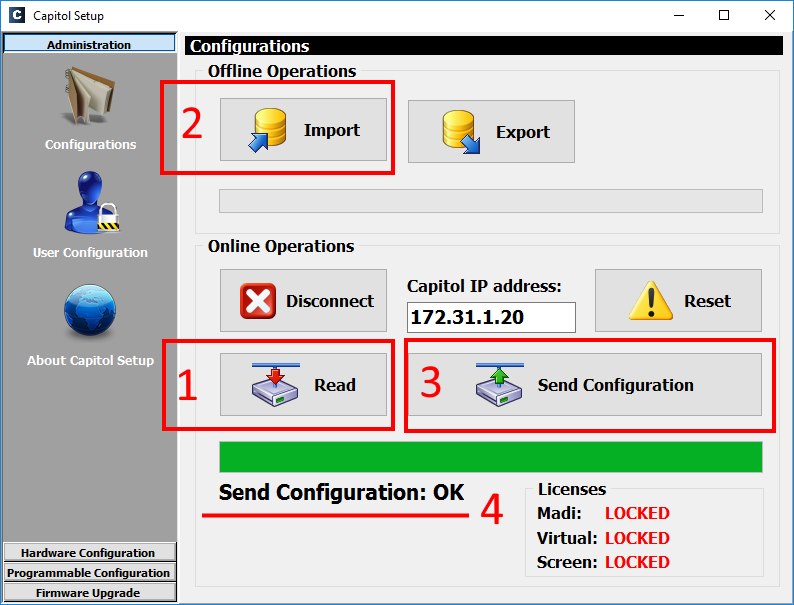This screenshot has width=794, height=605.
Task: Click the About Capitol Setup label
Action: (90, 360)
